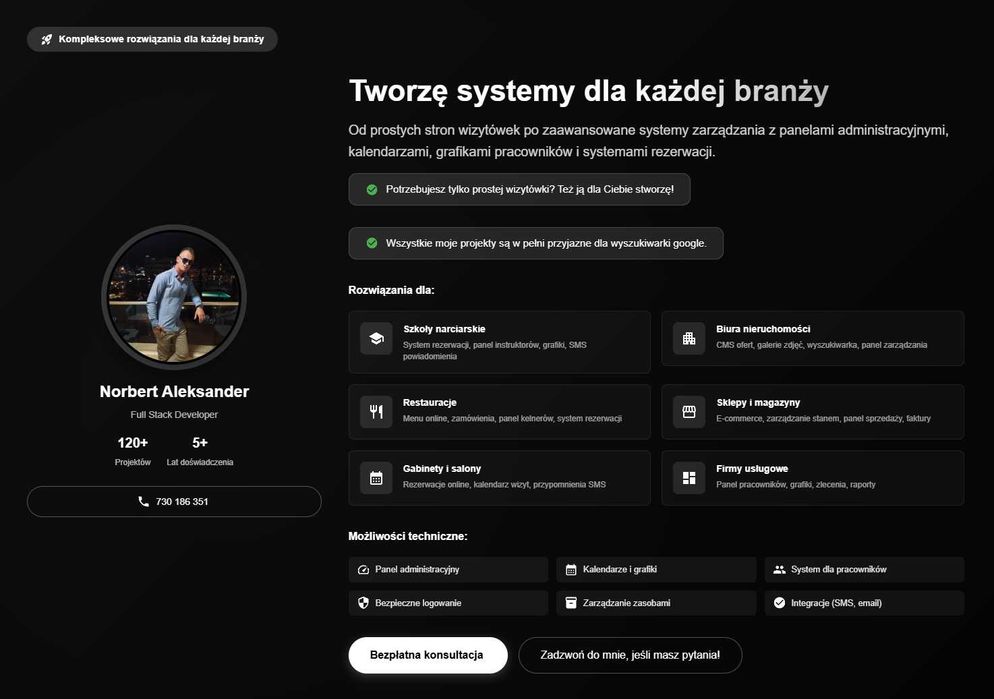Click 'Panel pracowników, grafiki, zlecenia, raporty' description
The height and width of the screenshot is (699, 994).
click(x=796, y=485)
